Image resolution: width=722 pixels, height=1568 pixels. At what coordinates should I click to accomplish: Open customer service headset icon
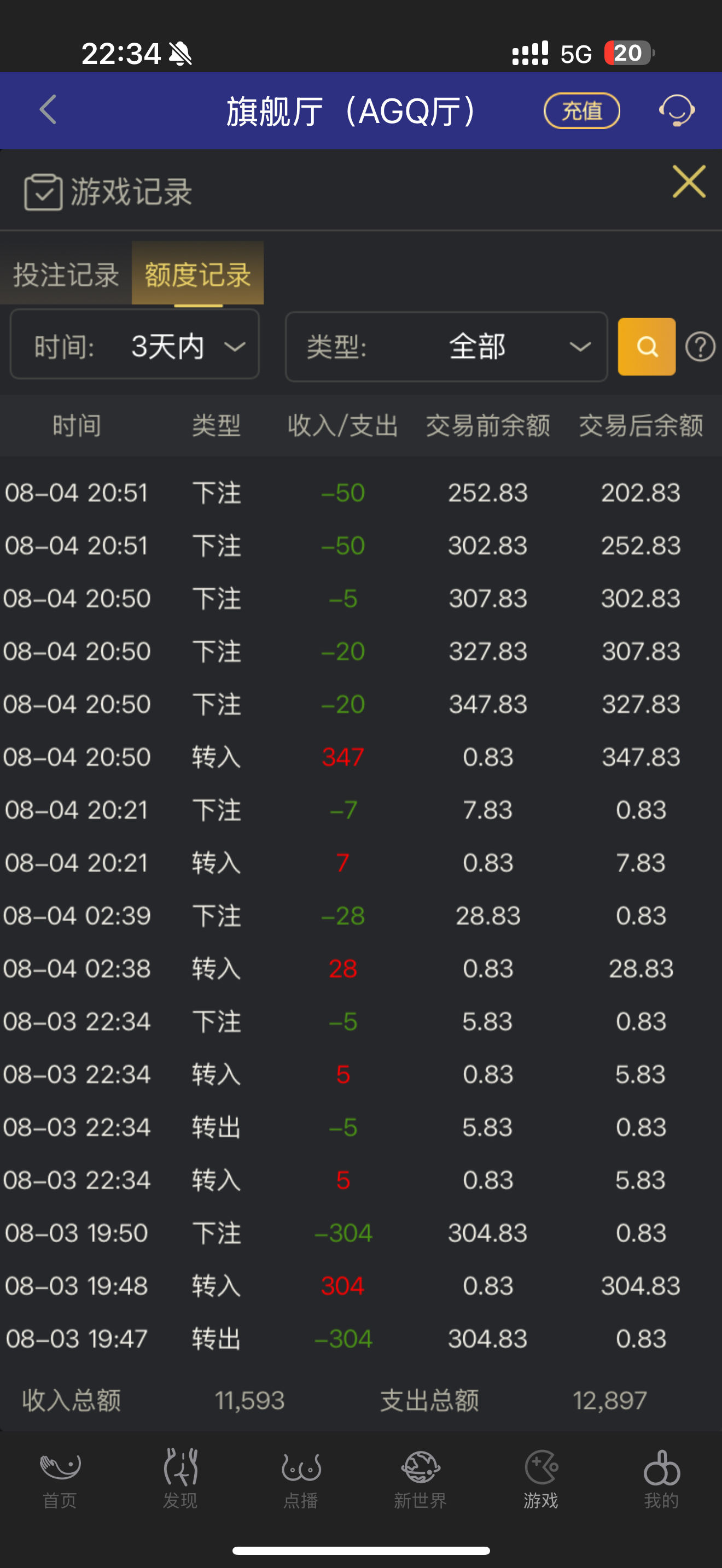click(677, 110)
